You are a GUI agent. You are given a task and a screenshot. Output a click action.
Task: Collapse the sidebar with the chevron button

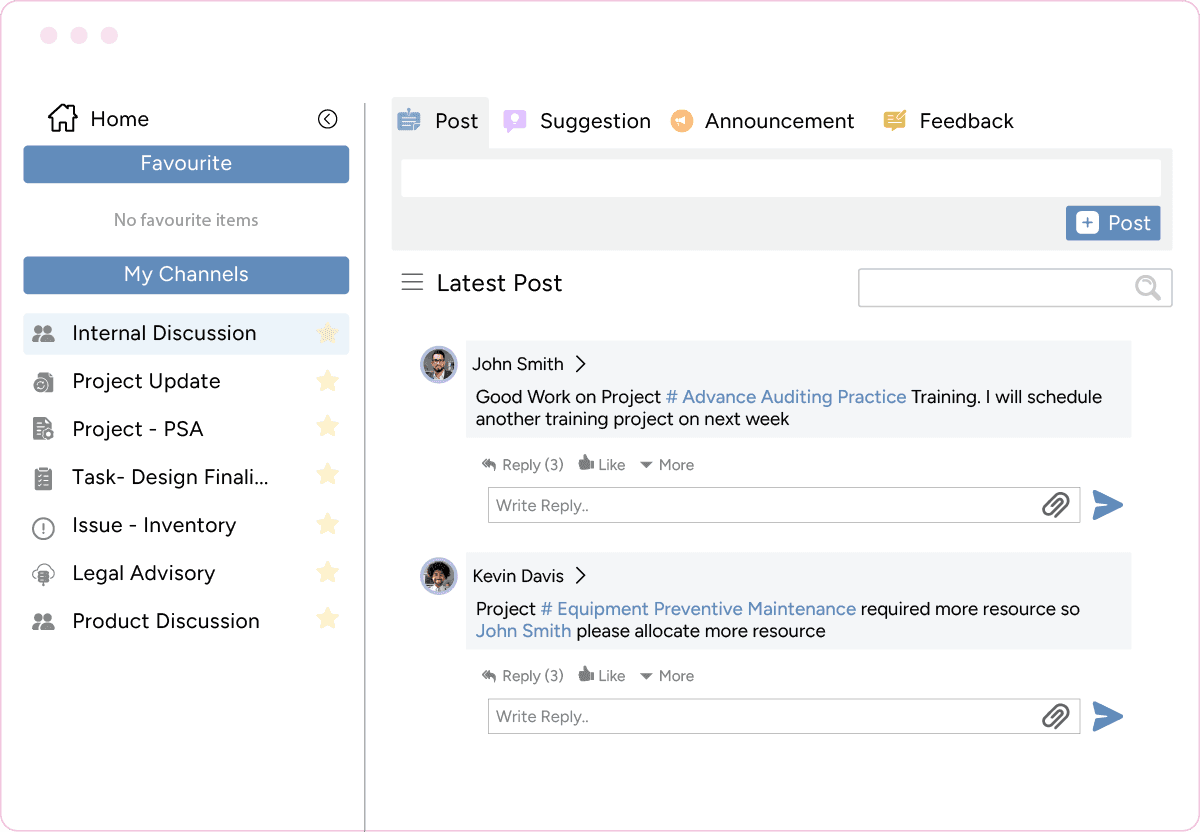click(x=328, y=118)
